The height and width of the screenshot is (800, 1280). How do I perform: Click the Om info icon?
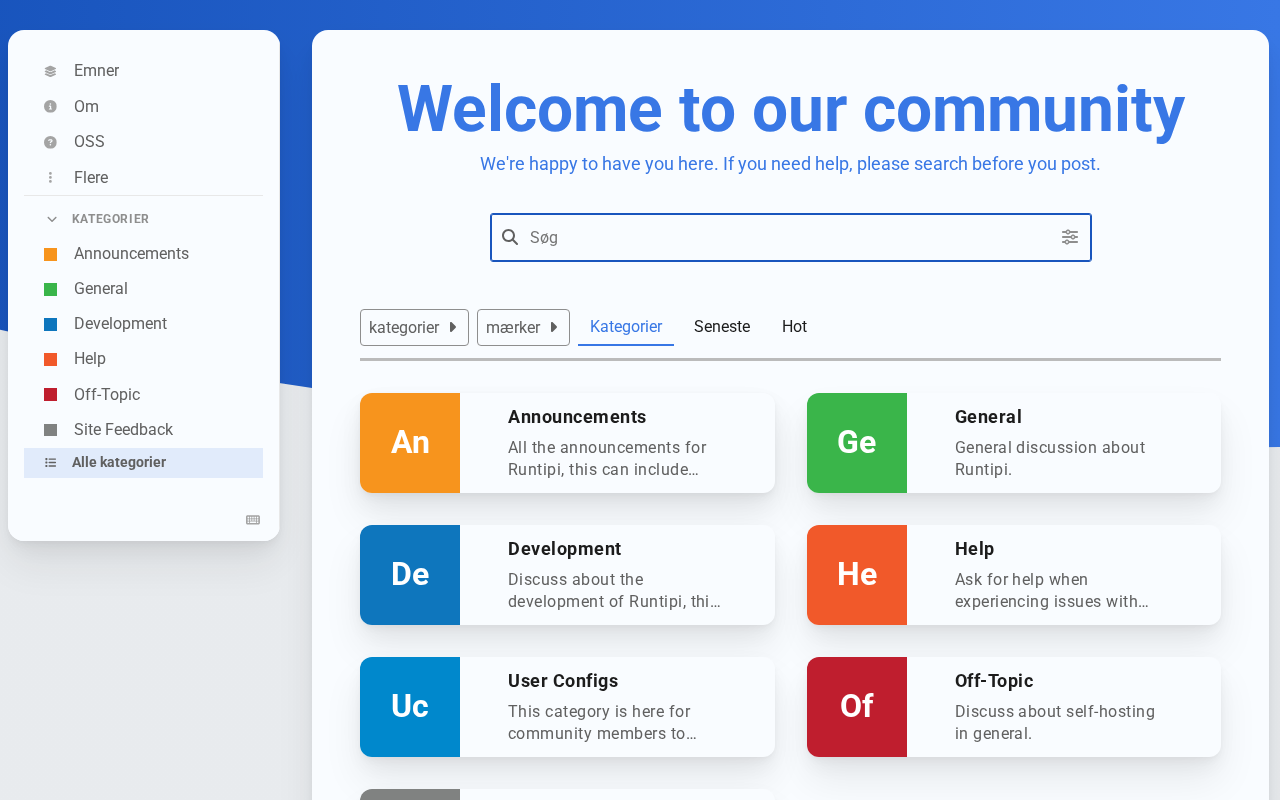(50, 106)
